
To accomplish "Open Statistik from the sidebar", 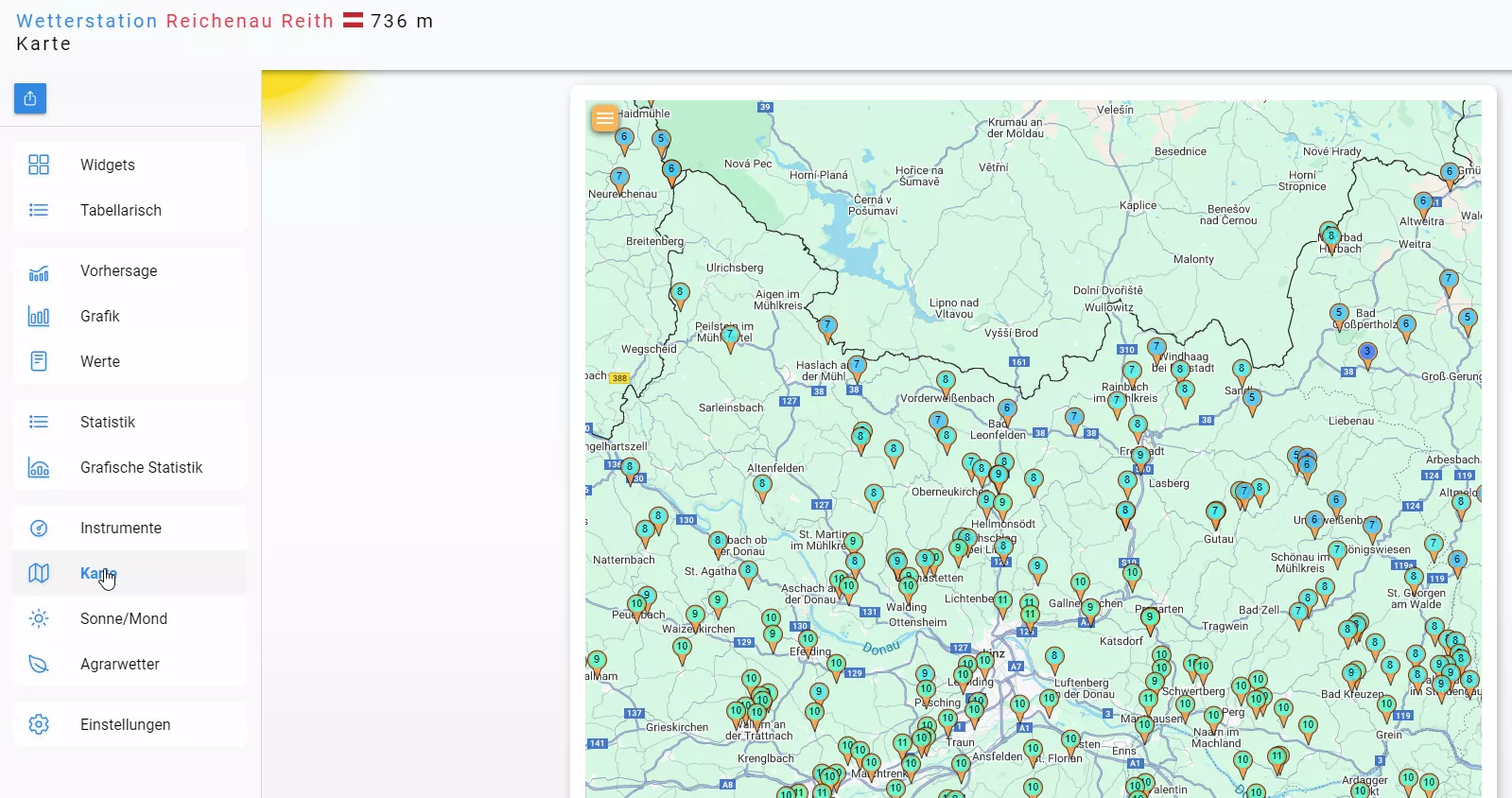I will coord(130,422).
